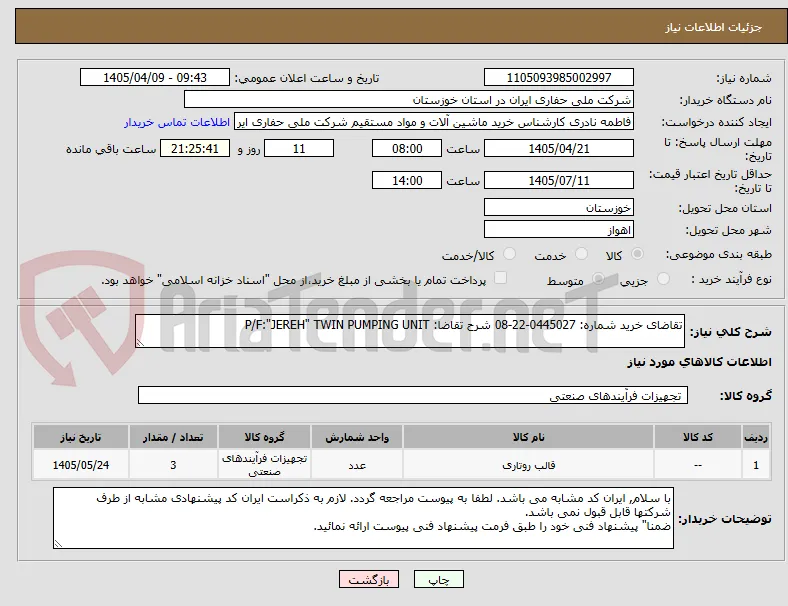
Task: Click the delivery city field اهواز
Action: pos(559,230)
